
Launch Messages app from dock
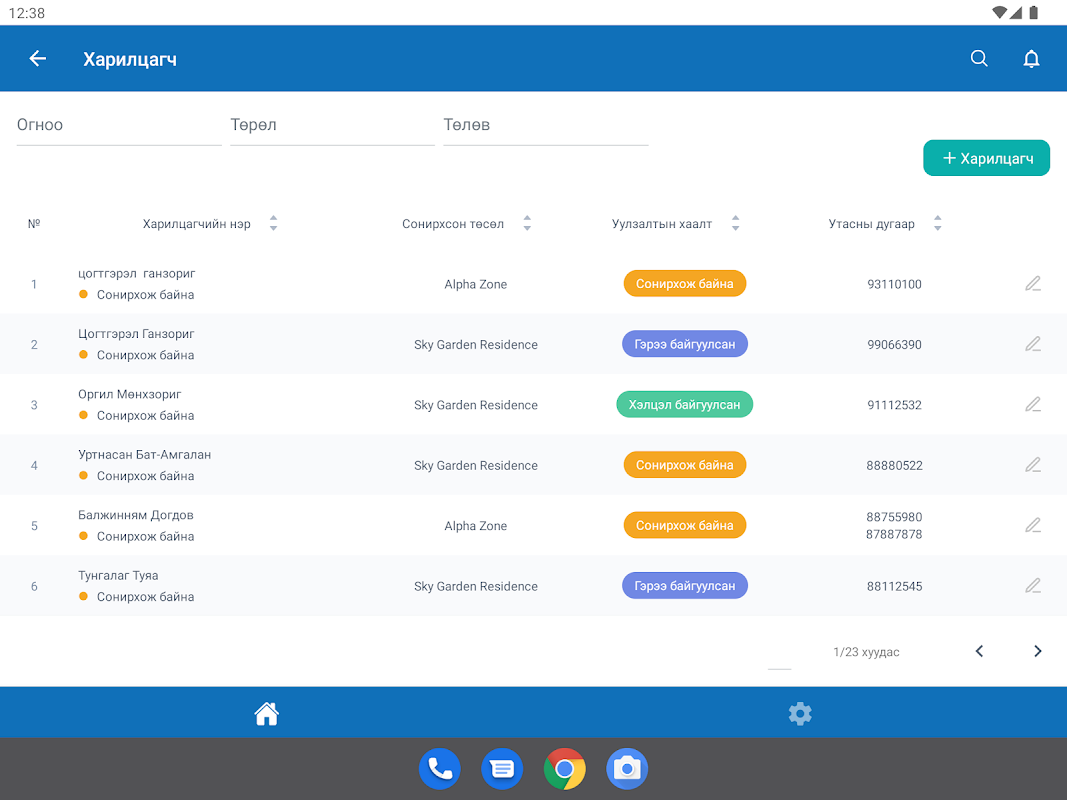(x=502, y=769)
